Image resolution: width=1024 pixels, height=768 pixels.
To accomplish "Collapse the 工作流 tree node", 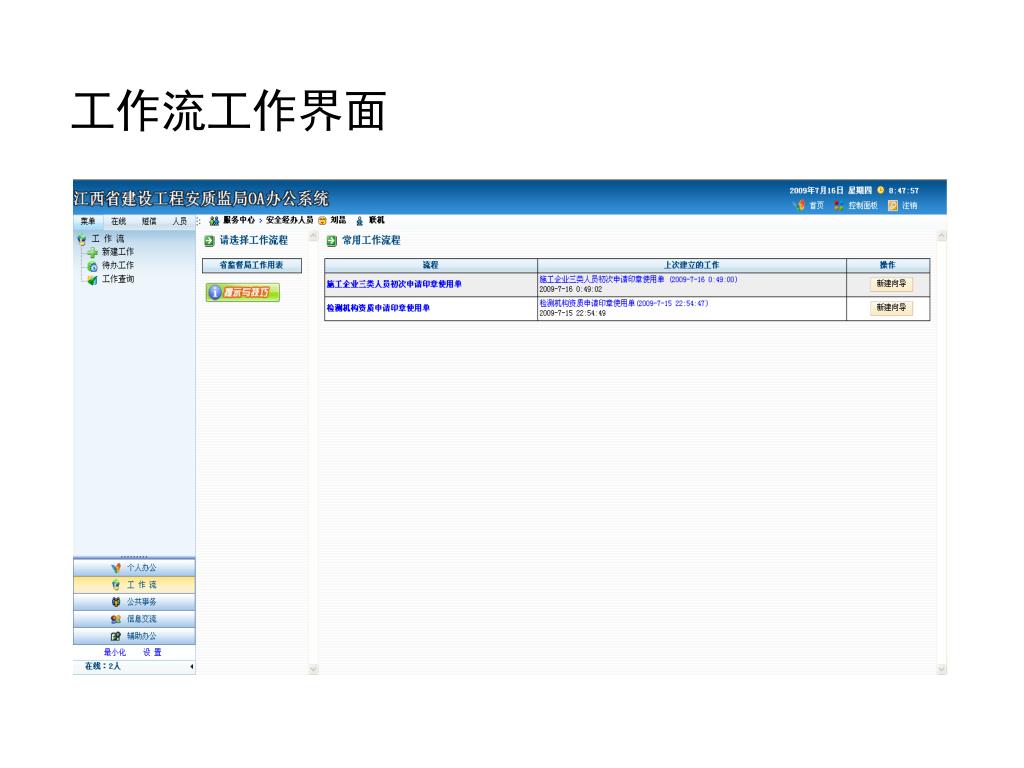I will tap(81, 240).
